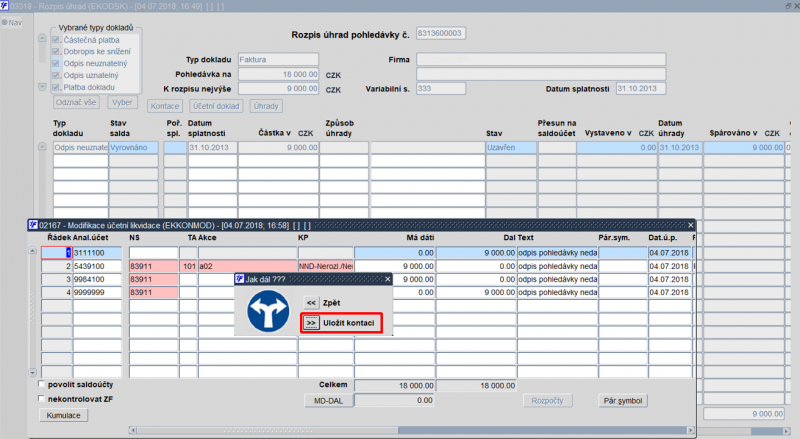
Task: Click the Úhrady button
Action: coord(266,105)
